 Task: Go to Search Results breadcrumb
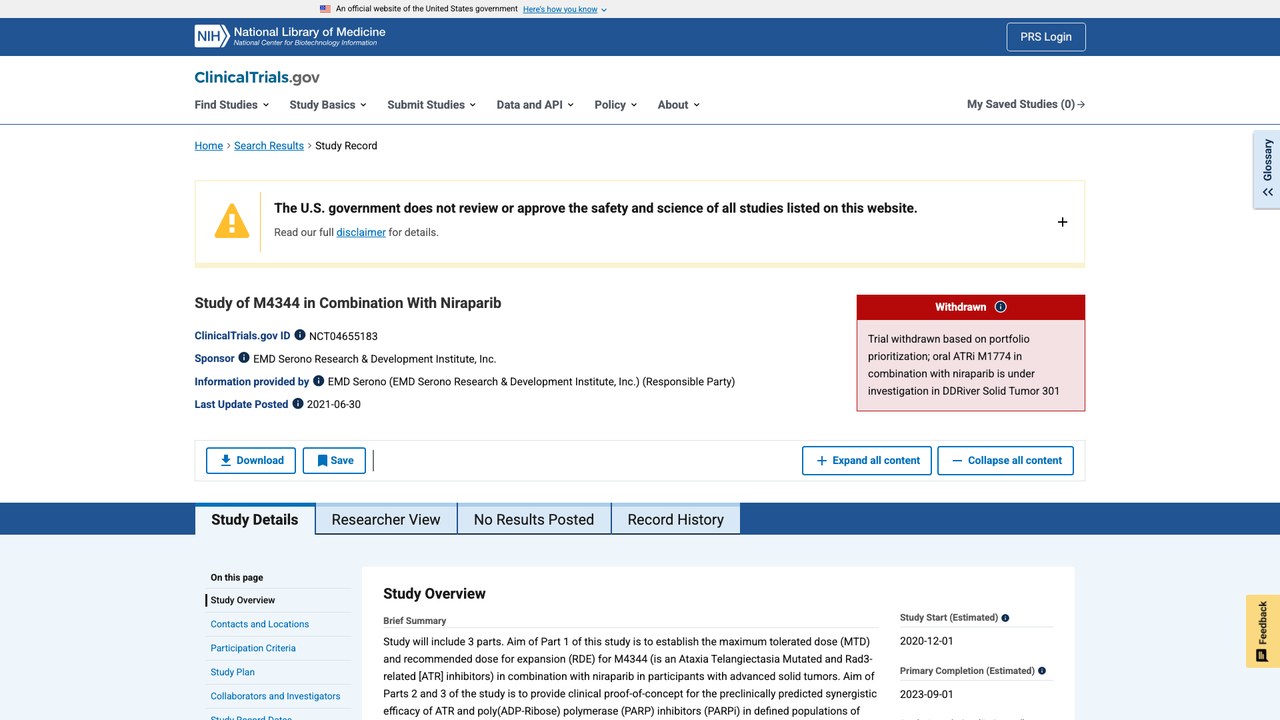coord(269,146)
